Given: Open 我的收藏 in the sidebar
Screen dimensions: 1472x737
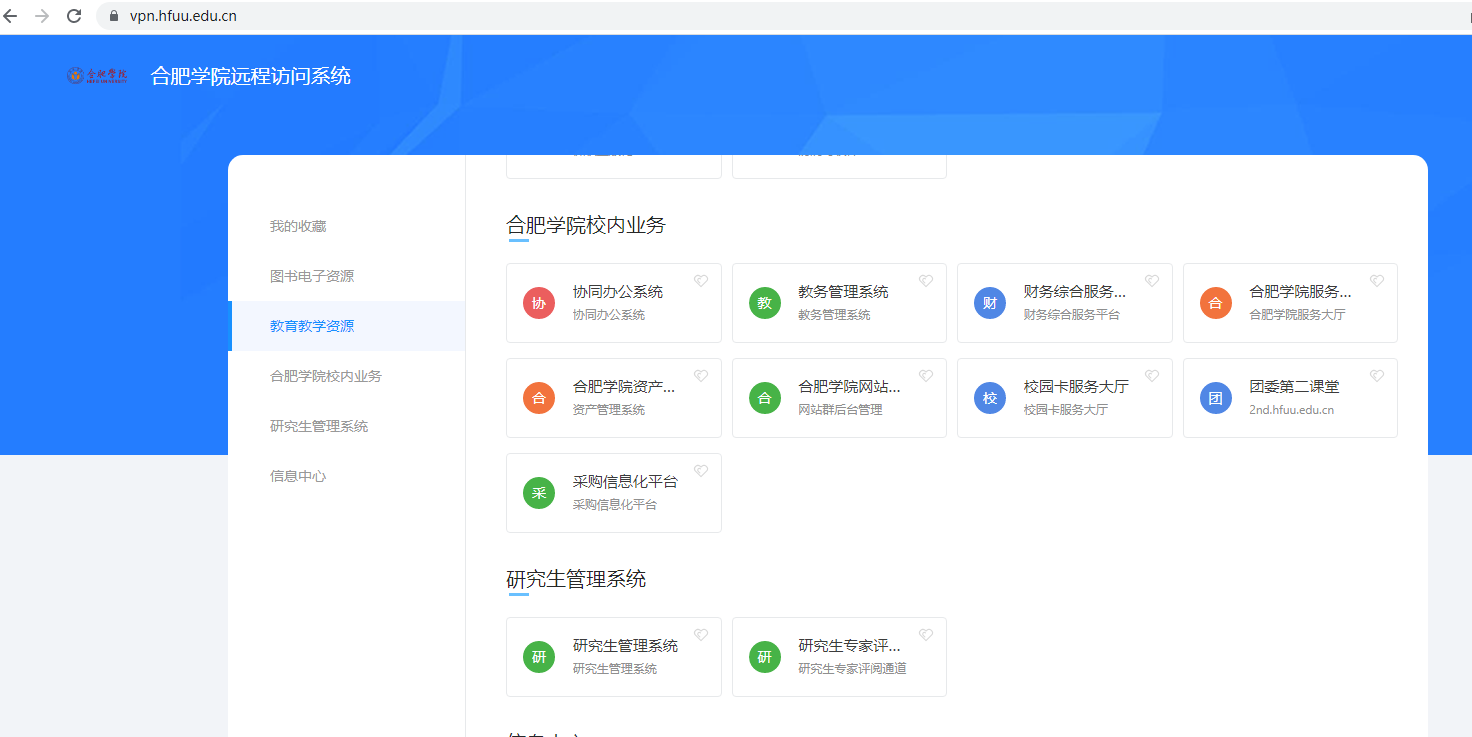Looking at the screenshot, I should click(346, 226).
